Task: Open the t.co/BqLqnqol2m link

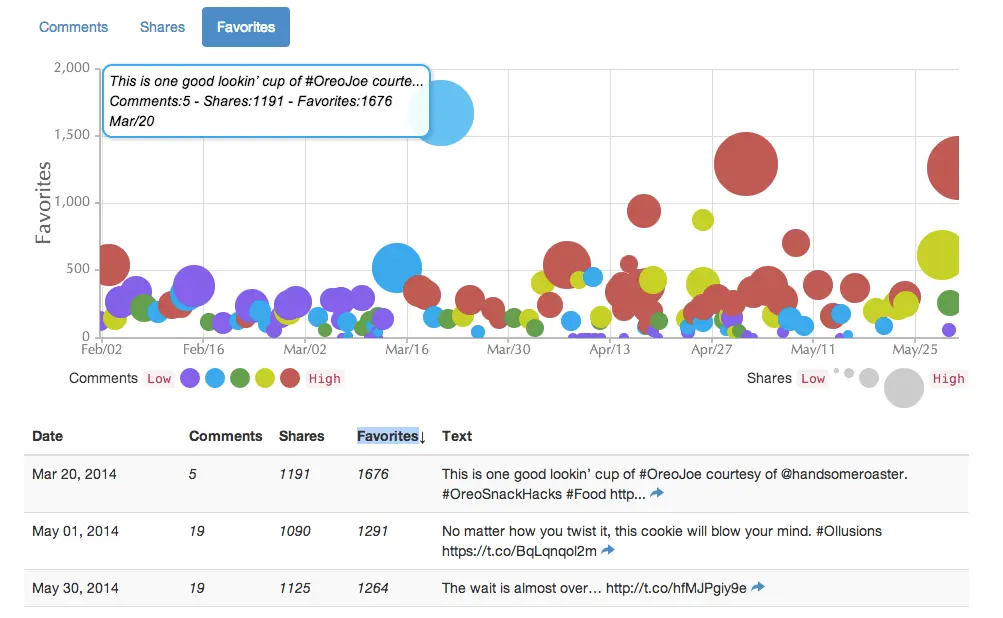Action: click(519, 551)
